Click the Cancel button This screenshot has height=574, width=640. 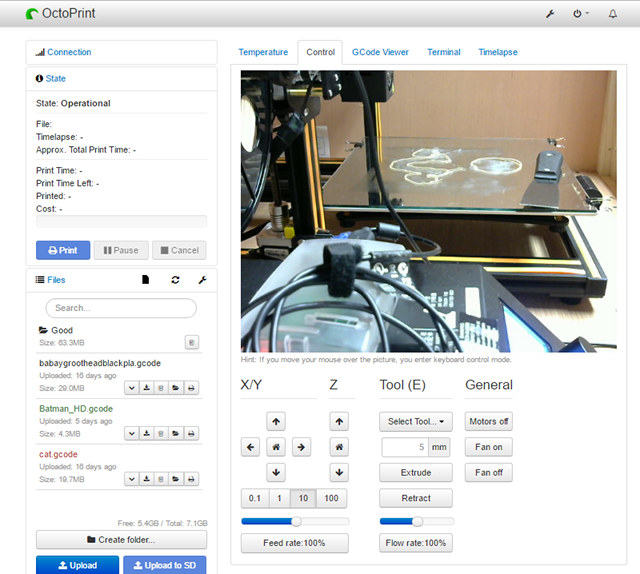click(x=180, y=250)
